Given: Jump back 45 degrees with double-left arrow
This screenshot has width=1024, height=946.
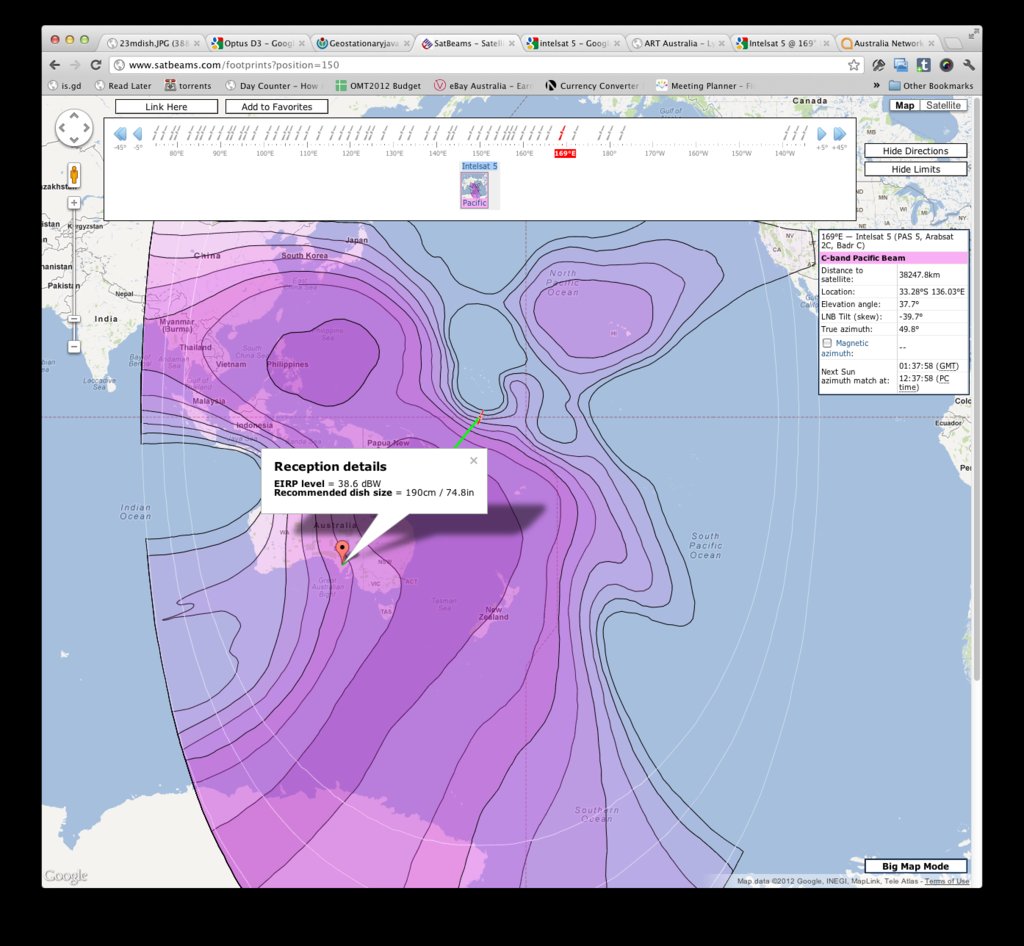Looking at the screenshot, I should (x=120, y=134).
